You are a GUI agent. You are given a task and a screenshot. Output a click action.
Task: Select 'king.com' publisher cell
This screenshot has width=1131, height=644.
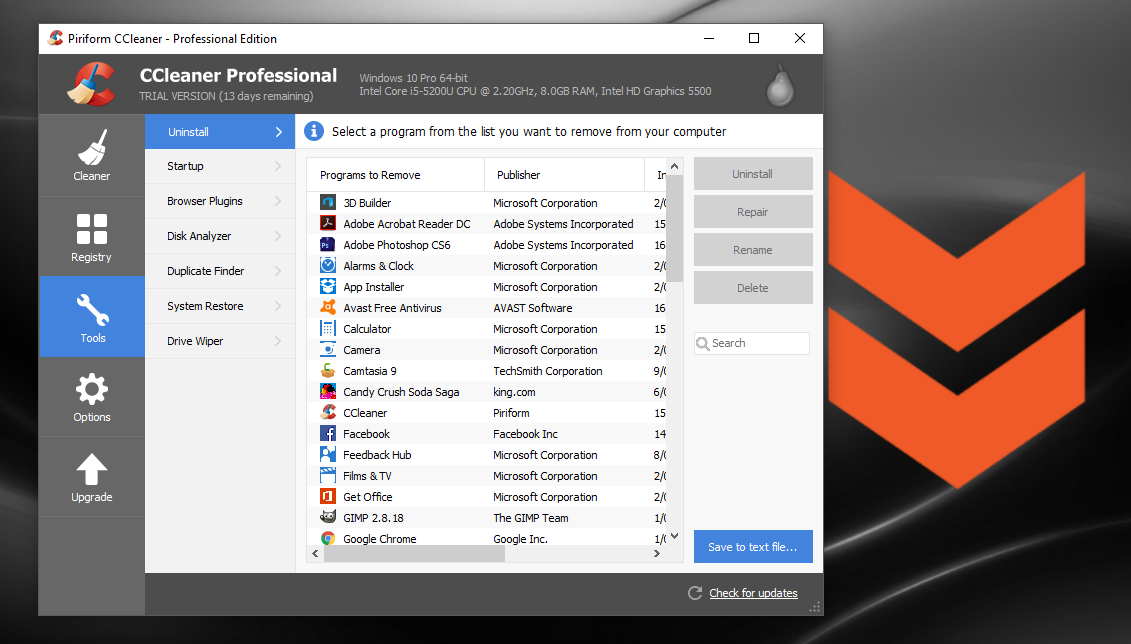514,392
